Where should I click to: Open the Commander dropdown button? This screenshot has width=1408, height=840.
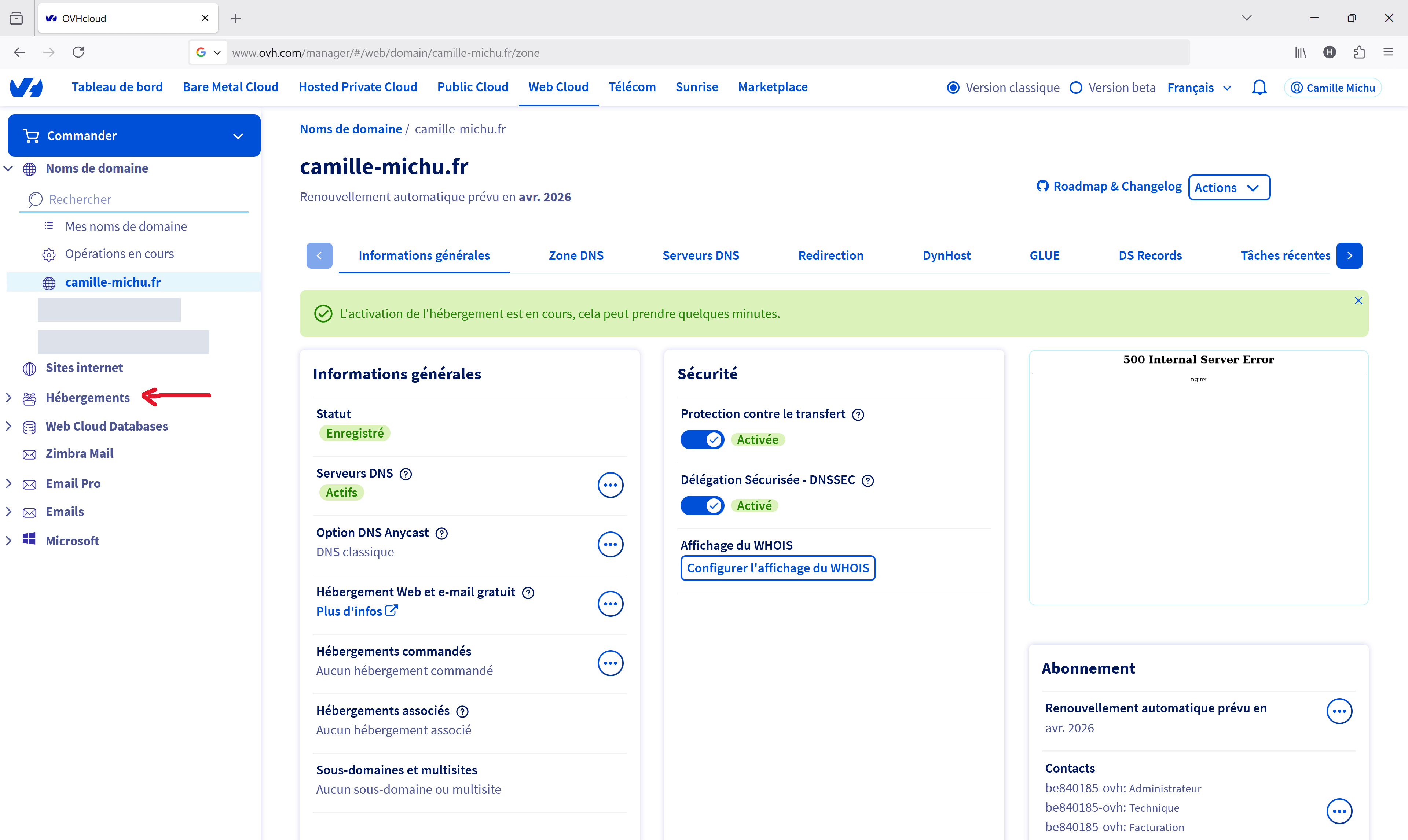coord(134,136)
